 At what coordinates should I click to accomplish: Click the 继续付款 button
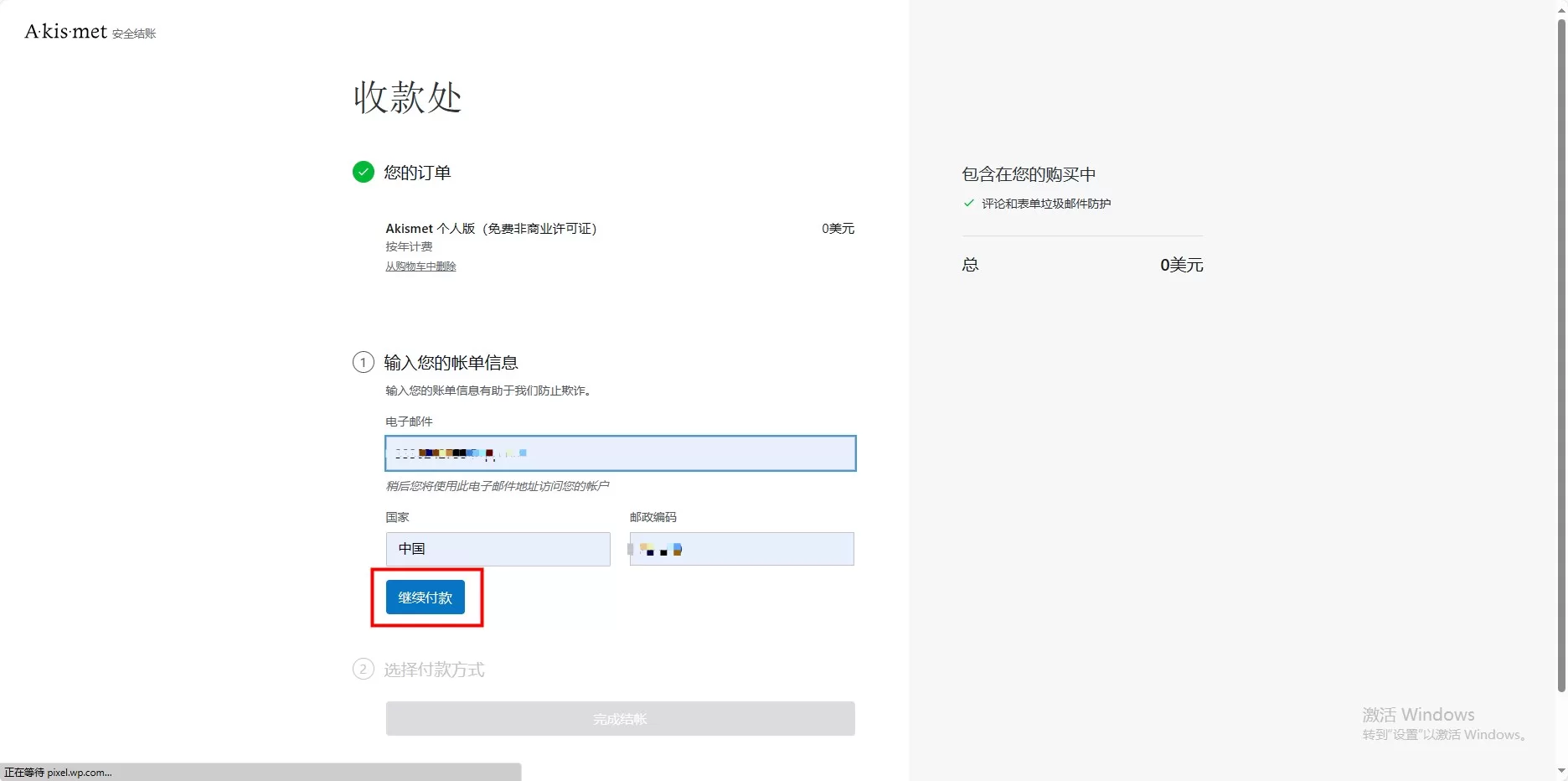426,597
